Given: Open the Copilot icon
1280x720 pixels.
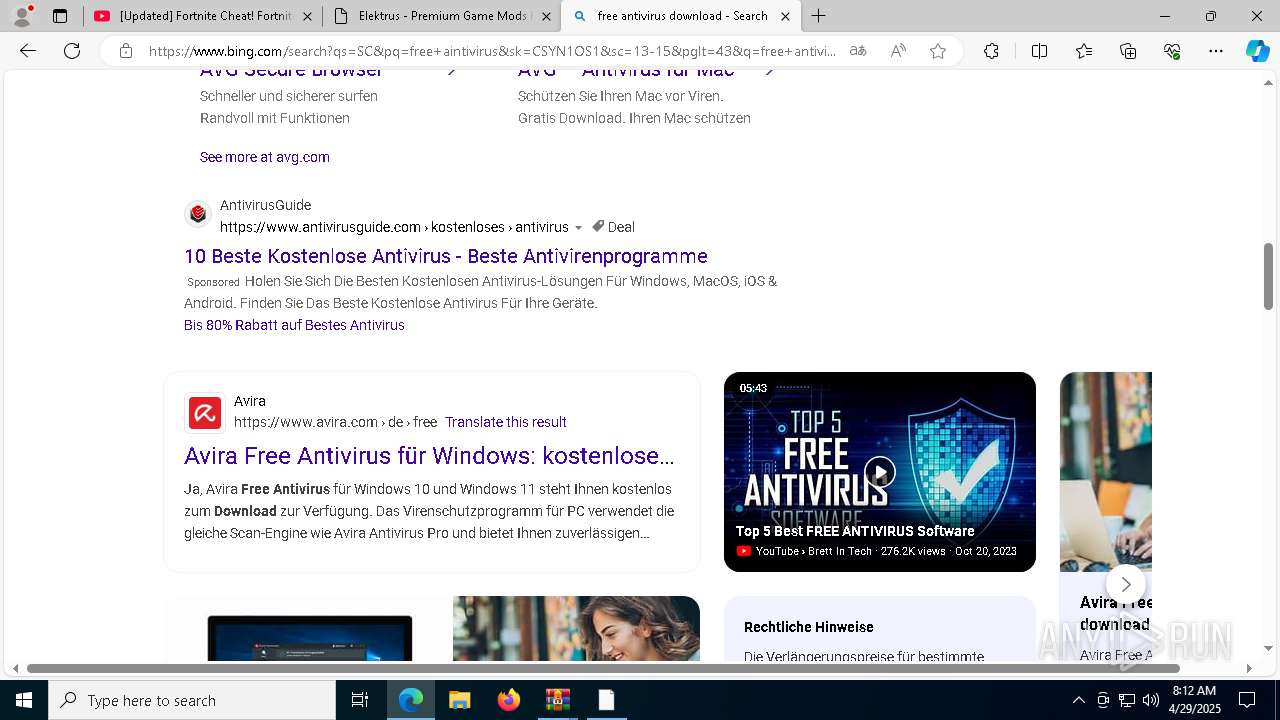Looking at the screenshot, I should (x=1257, y=51).
